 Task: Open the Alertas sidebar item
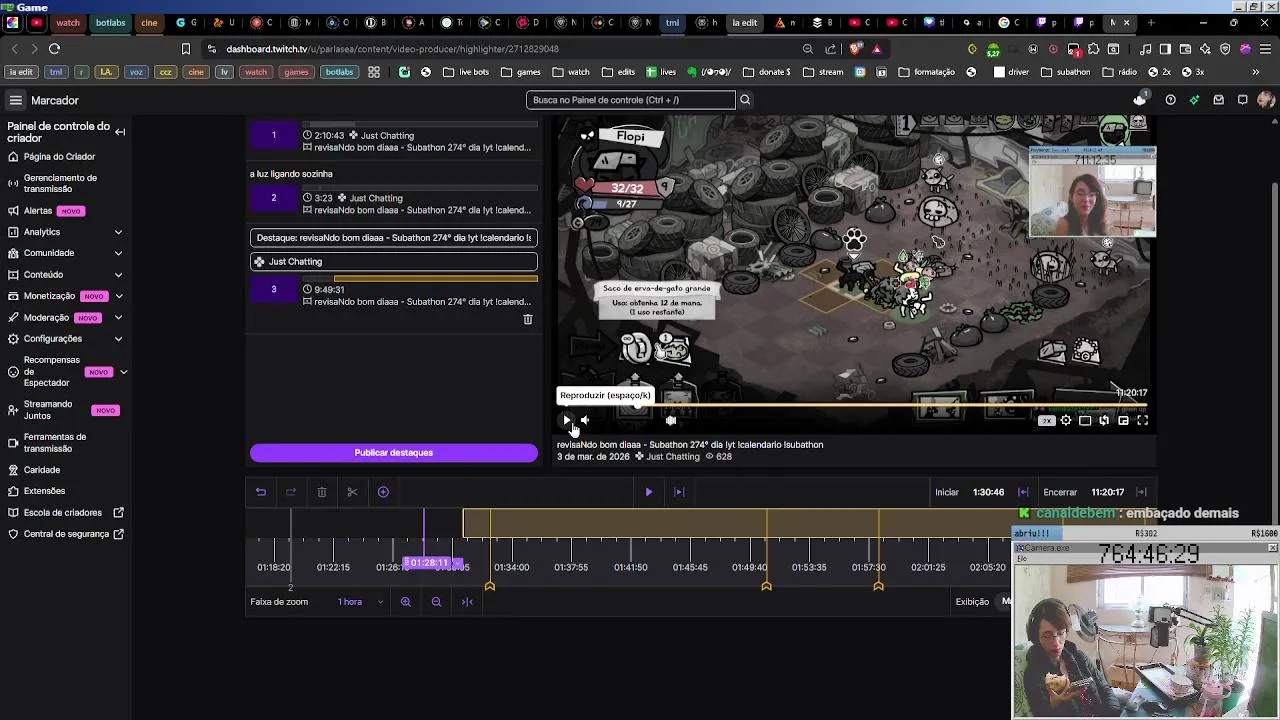click(38, 211)
